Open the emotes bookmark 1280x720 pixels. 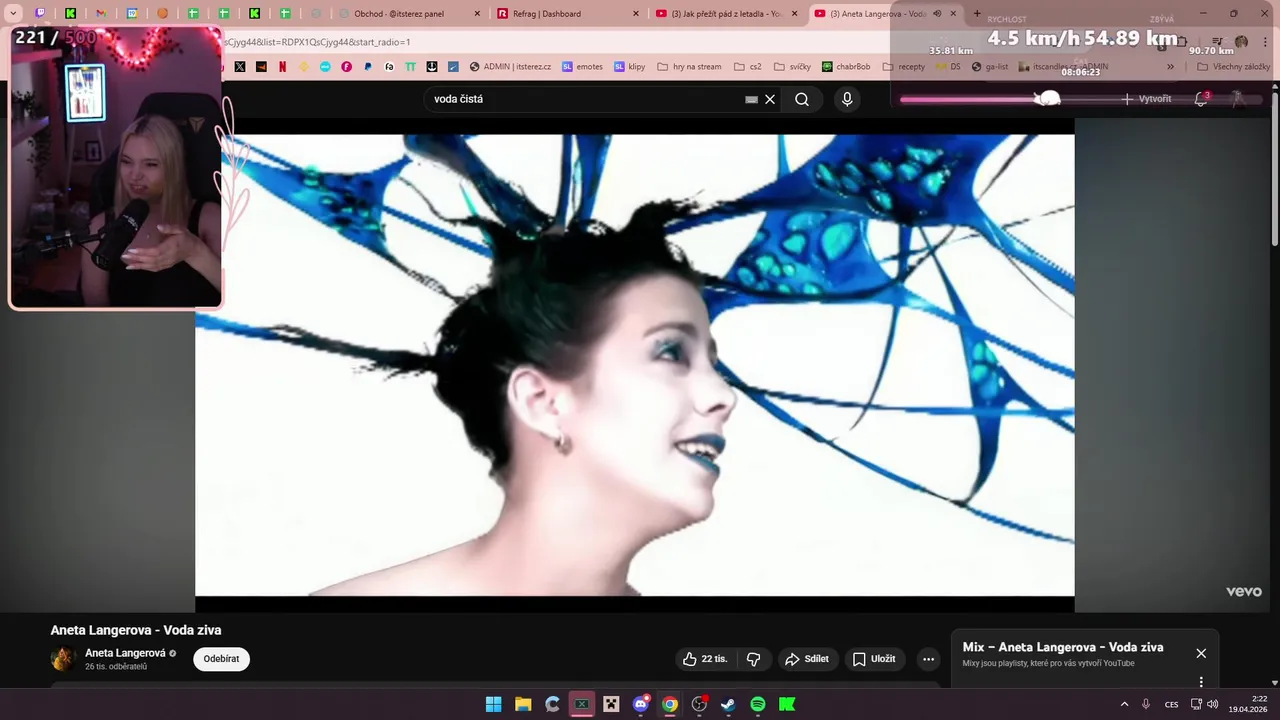(x=582, y=67)
